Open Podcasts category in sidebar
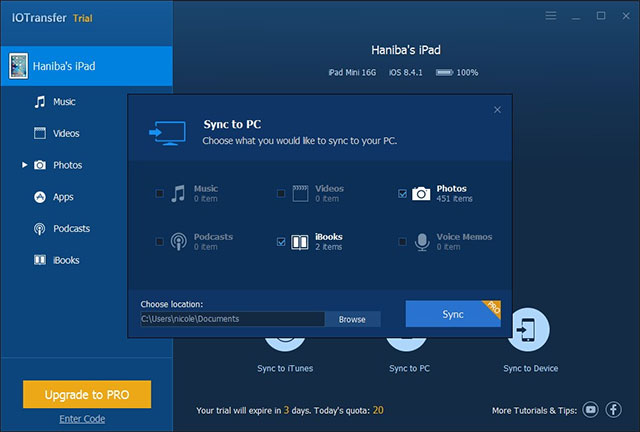This screenshot has width=640, height=432. 71,228
